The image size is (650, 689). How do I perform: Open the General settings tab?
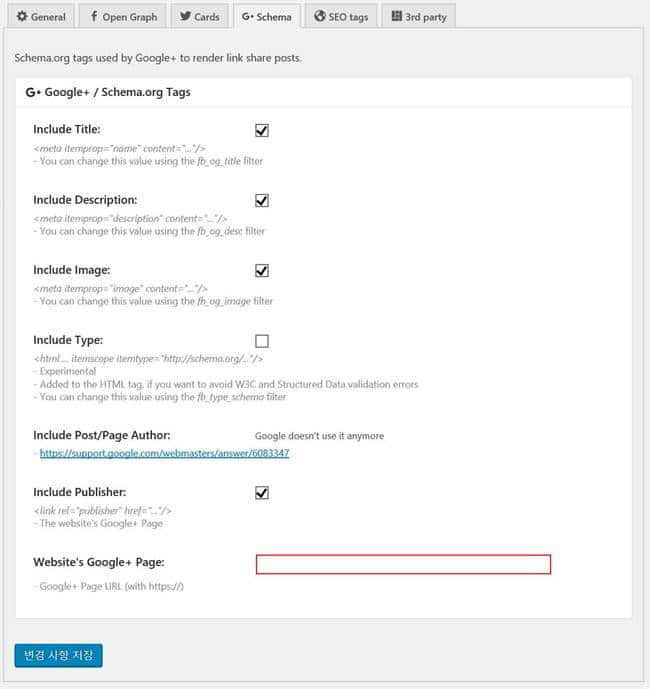click(41, 16)
